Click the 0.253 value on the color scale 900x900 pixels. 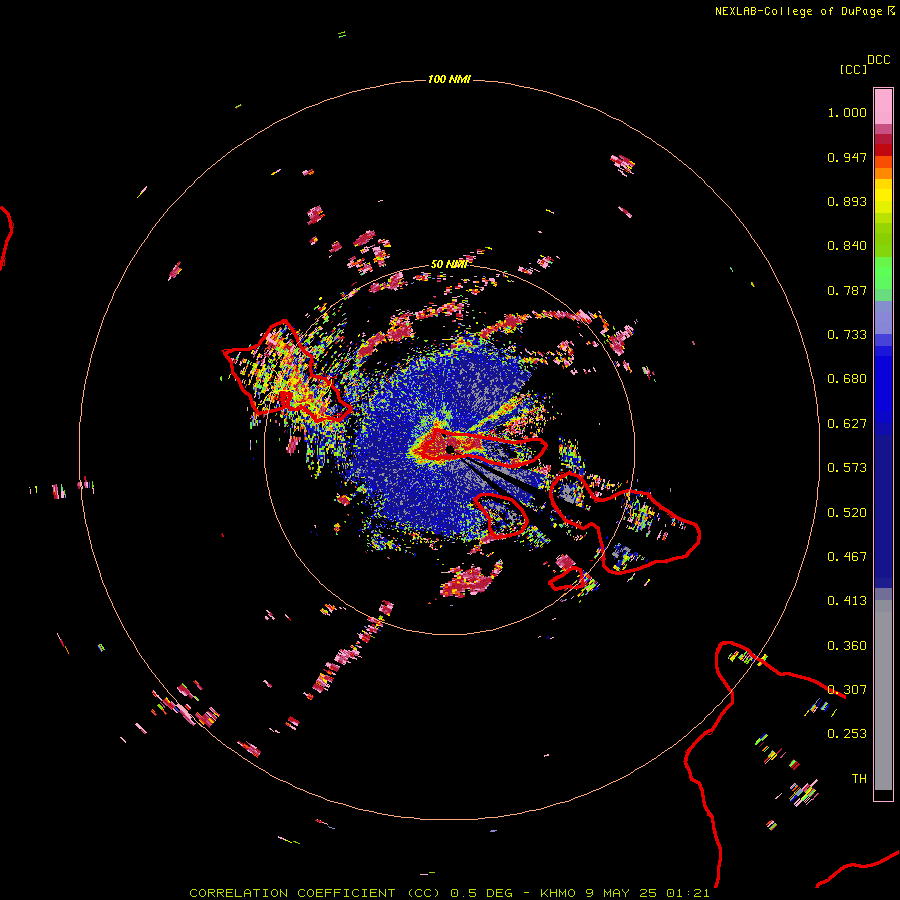pyautogui.click(x=847, y=734)
